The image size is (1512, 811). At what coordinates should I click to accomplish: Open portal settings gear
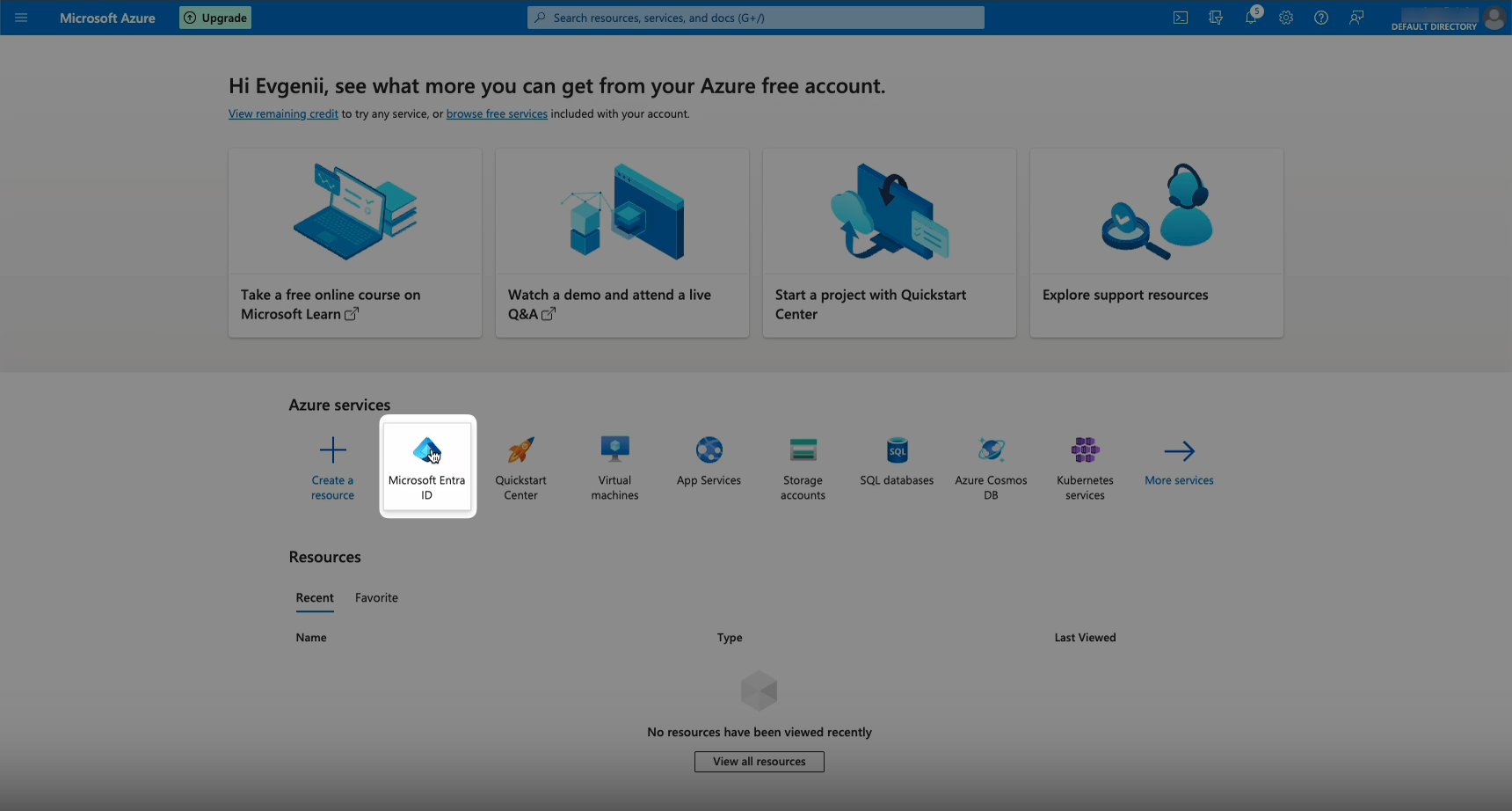[1286, 18]
